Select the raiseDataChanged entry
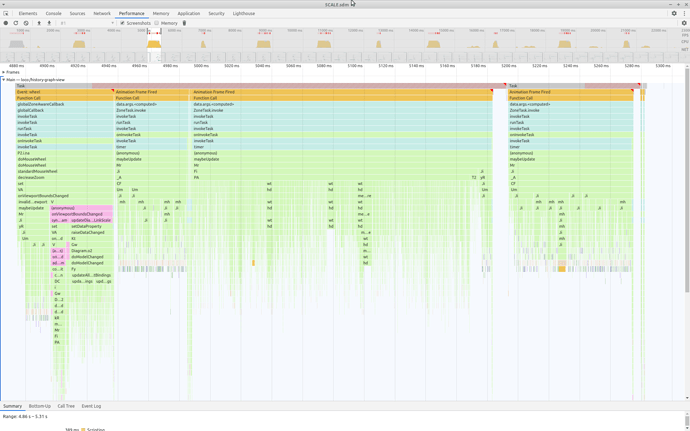Image resolution: width=690 pixels, height=431 pixels. (92, 232)
